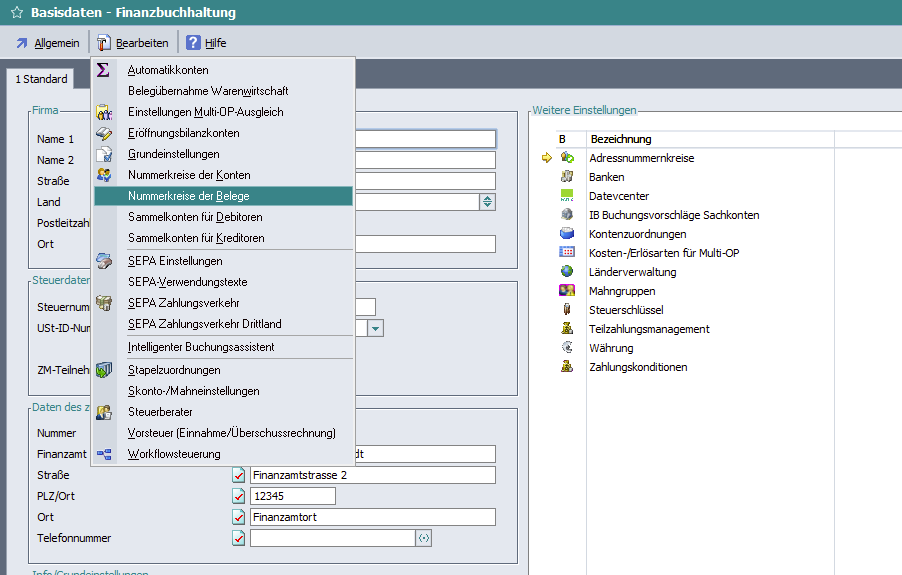Click the favorite star in title bar
902x575 pixels.
point(16,13)
